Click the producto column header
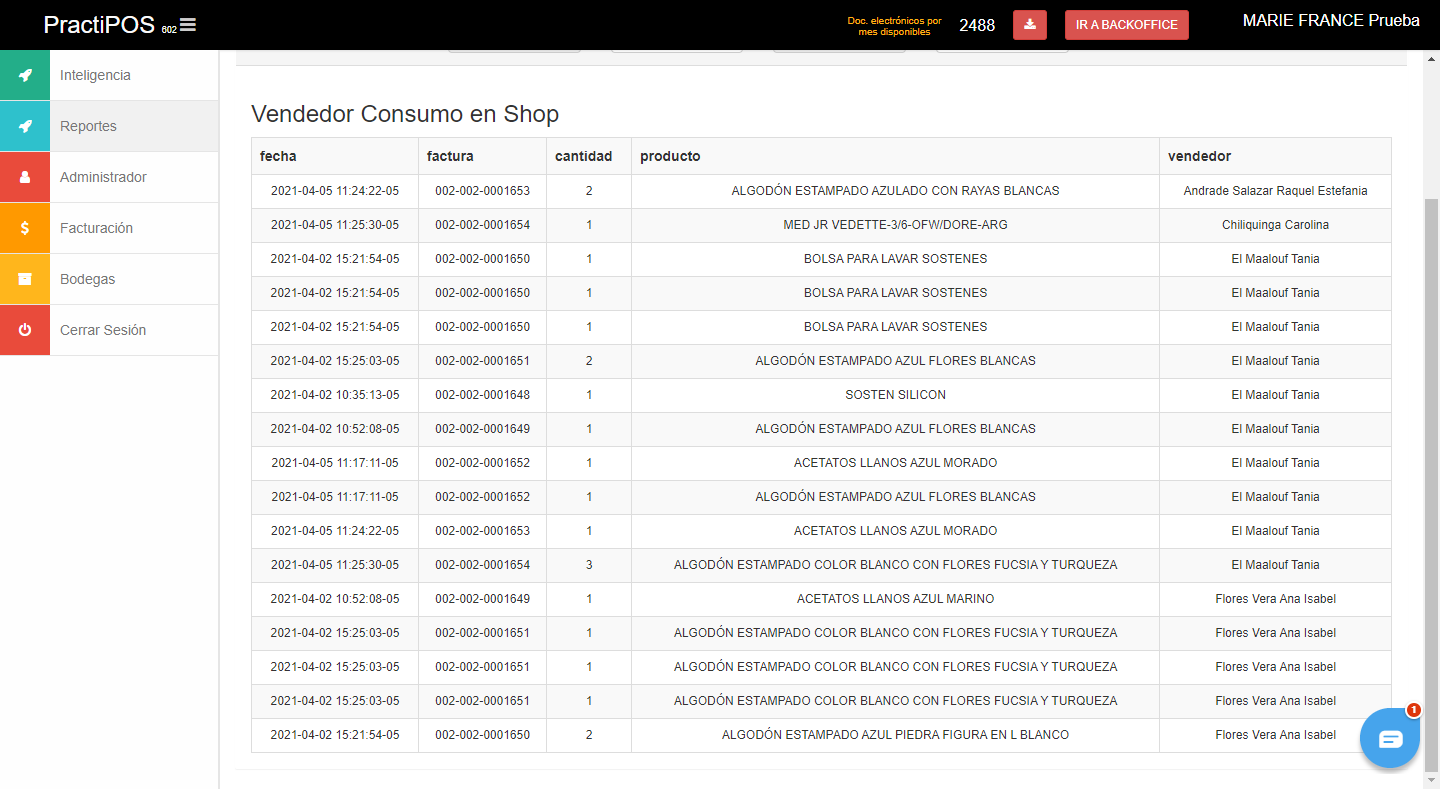The height and width of the screenshot is (789, 1440). [670, 156]
